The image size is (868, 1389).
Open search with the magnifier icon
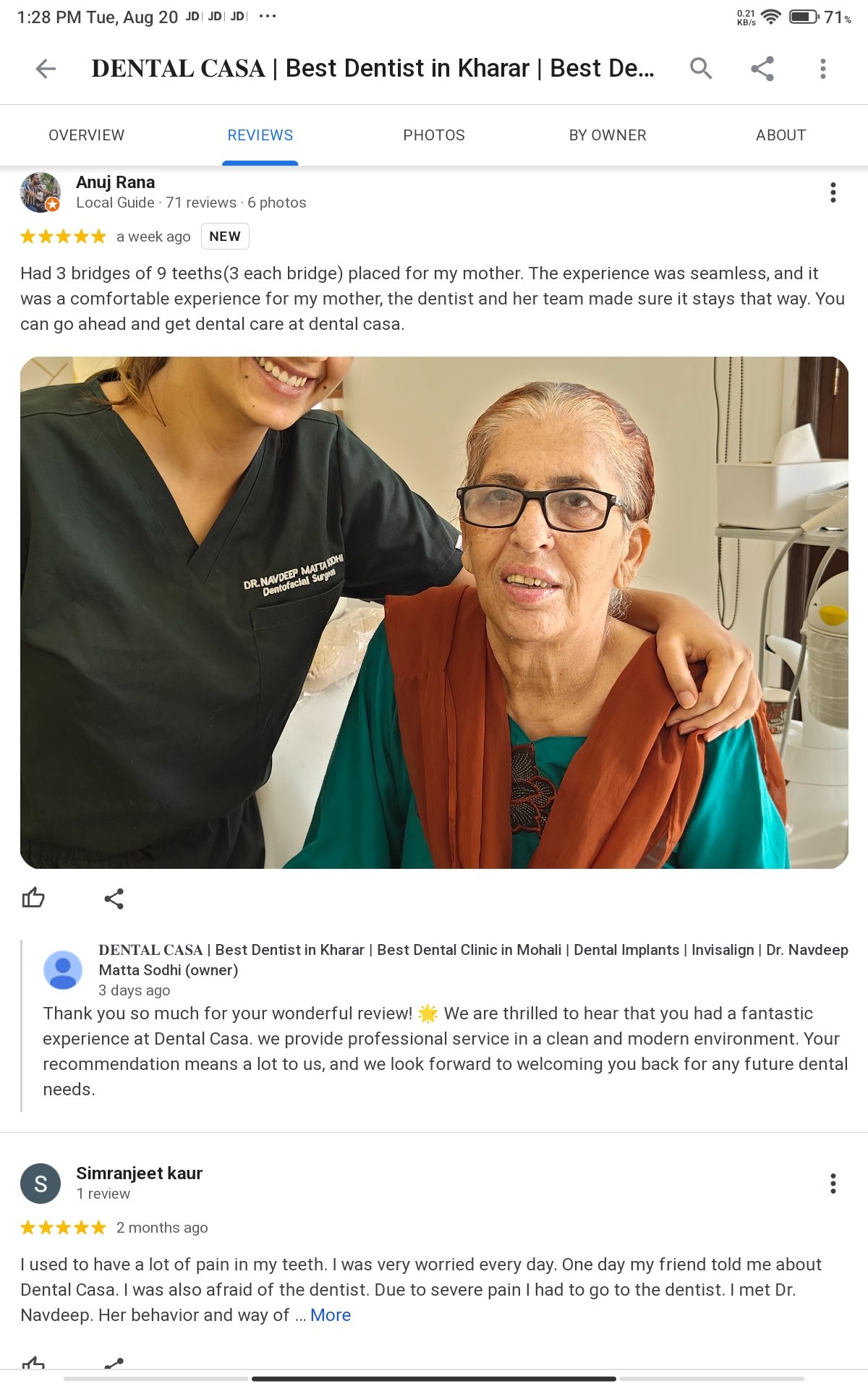pyautogui.click(x=701, y=69)
